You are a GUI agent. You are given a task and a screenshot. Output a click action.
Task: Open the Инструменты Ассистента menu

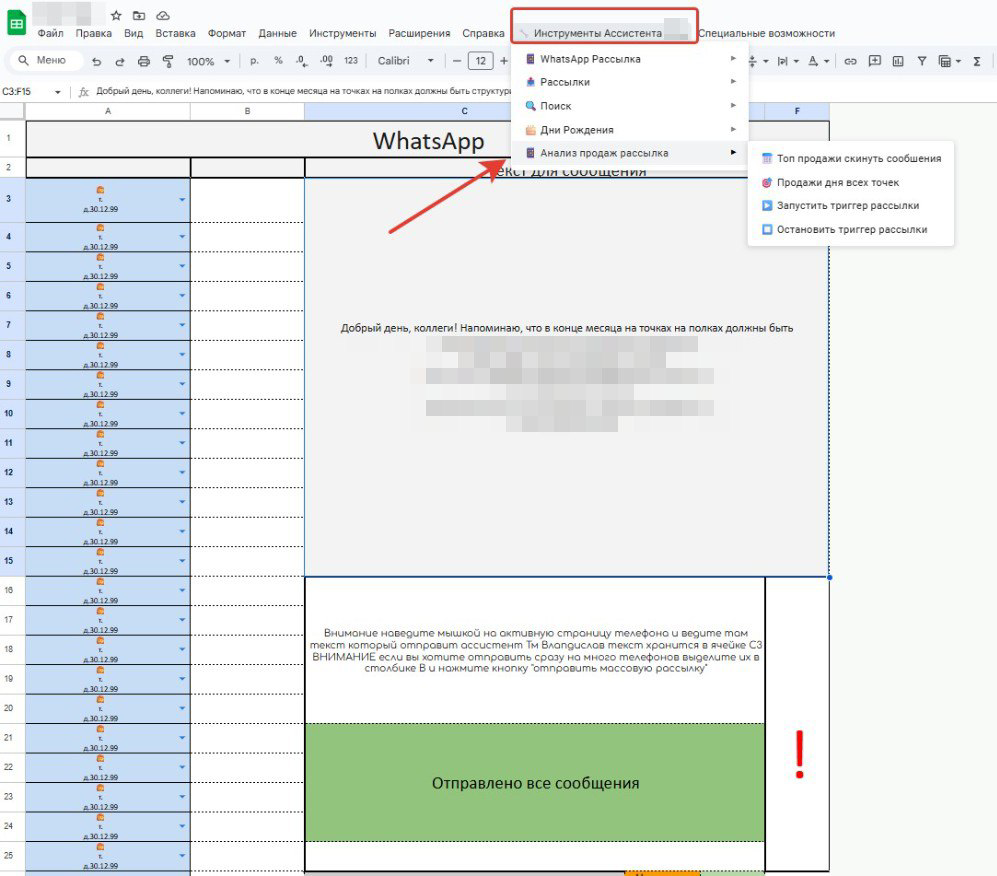coord(604,33)
